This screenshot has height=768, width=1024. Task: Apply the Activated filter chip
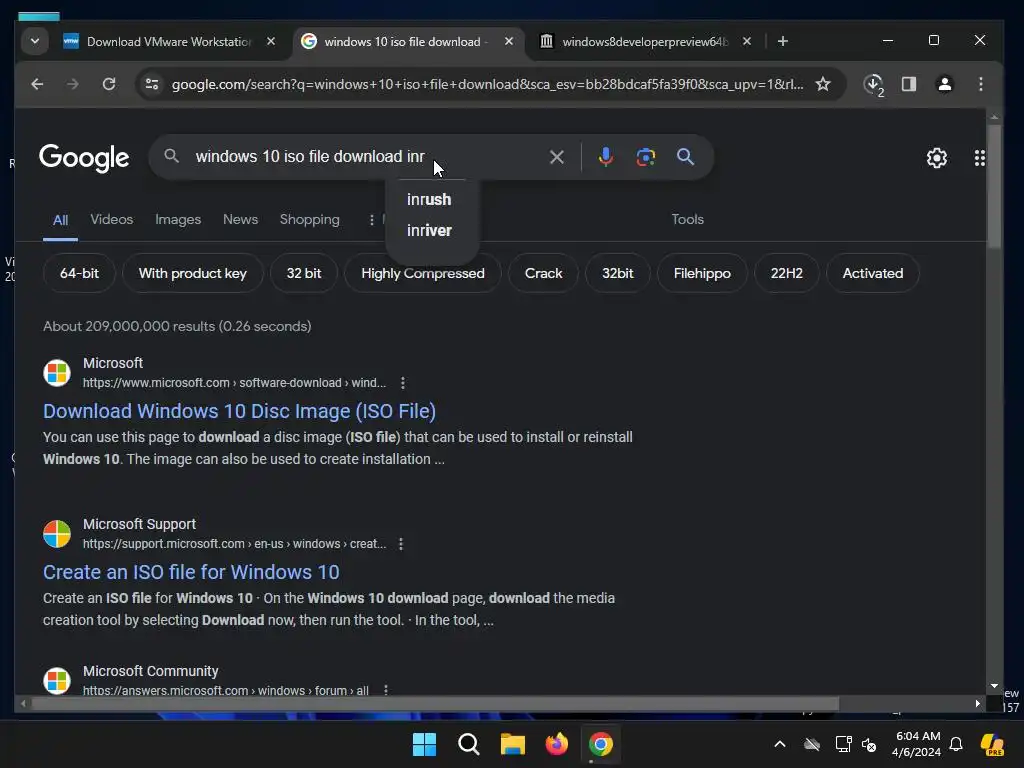pos(872,273)
